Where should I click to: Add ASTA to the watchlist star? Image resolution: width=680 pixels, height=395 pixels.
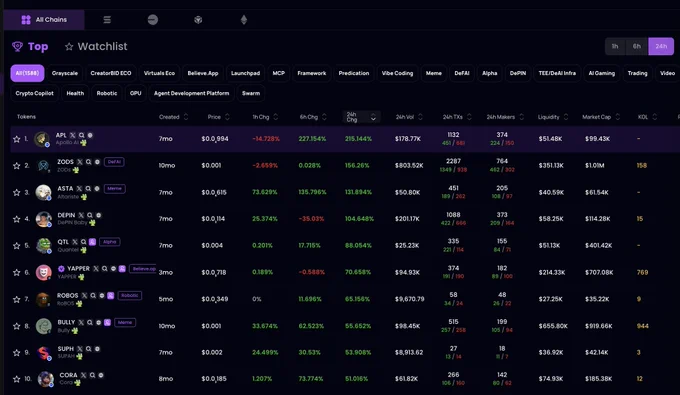tap(16, 193)
